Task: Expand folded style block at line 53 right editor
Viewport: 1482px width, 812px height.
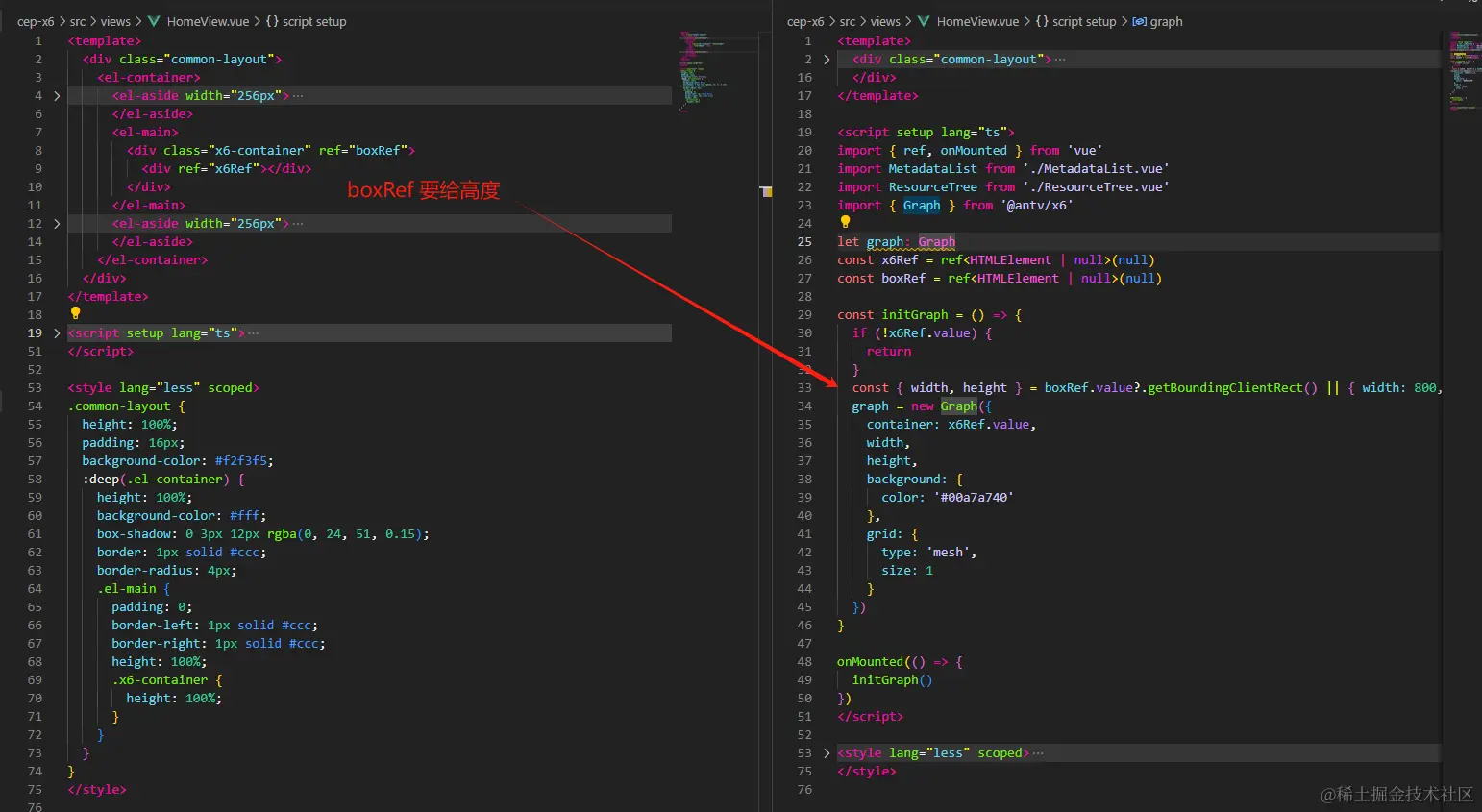Action: [x=827, y=753]
